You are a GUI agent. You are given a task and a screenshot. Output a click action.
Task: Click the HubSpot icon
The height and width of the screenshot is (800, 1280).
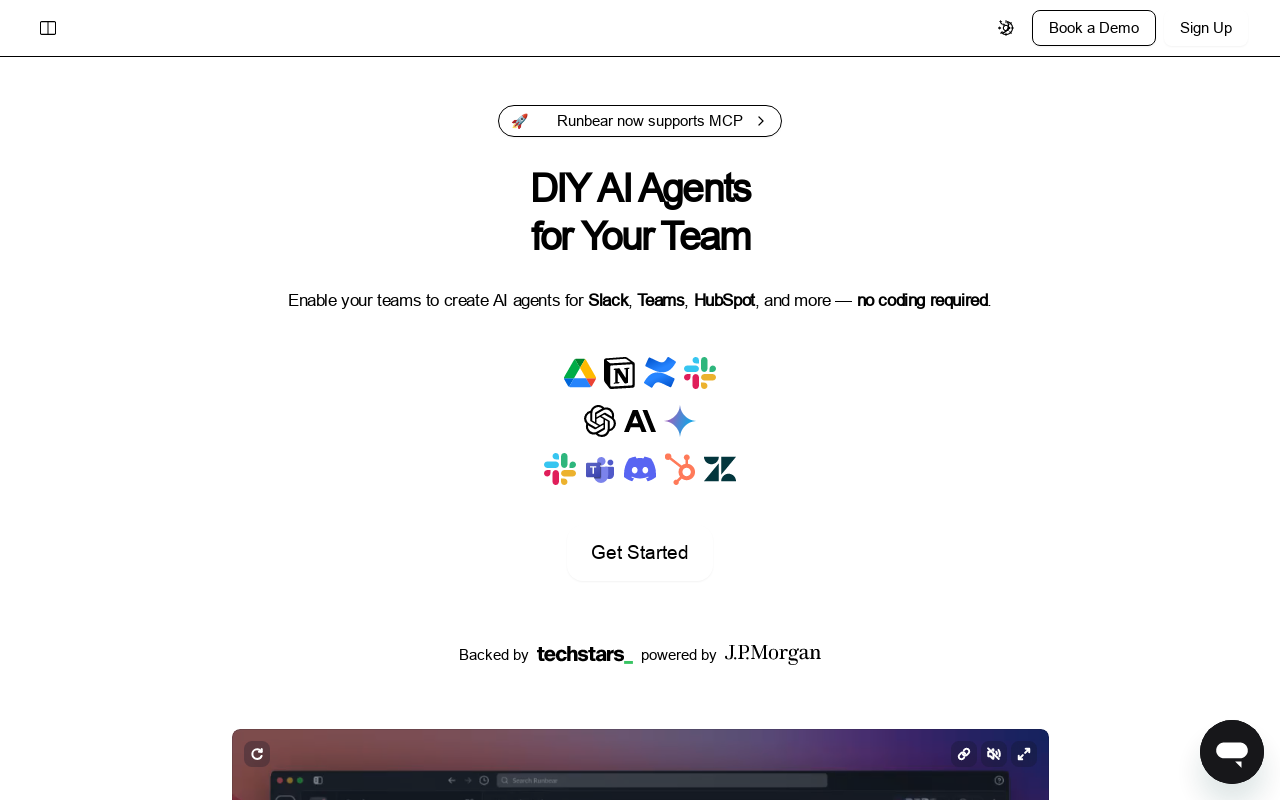pos(680,469)
